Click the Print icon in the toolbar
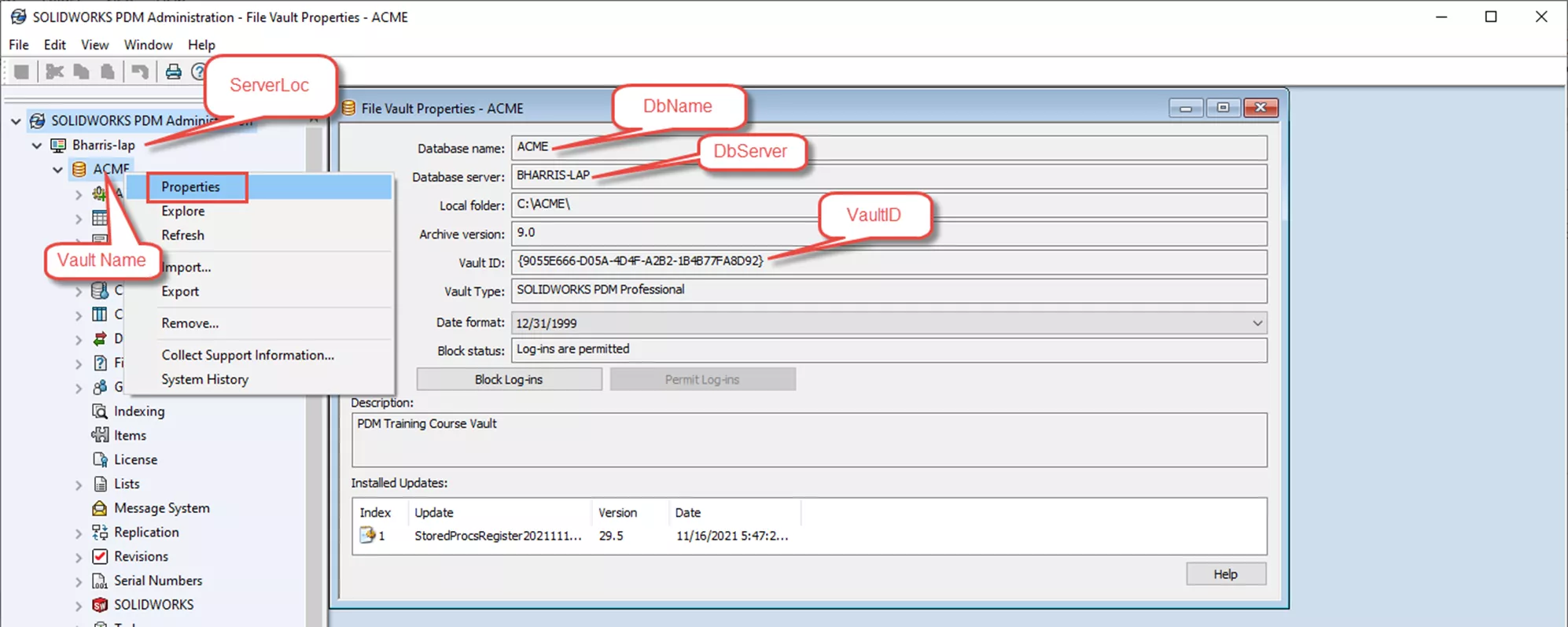 [173, 72]
